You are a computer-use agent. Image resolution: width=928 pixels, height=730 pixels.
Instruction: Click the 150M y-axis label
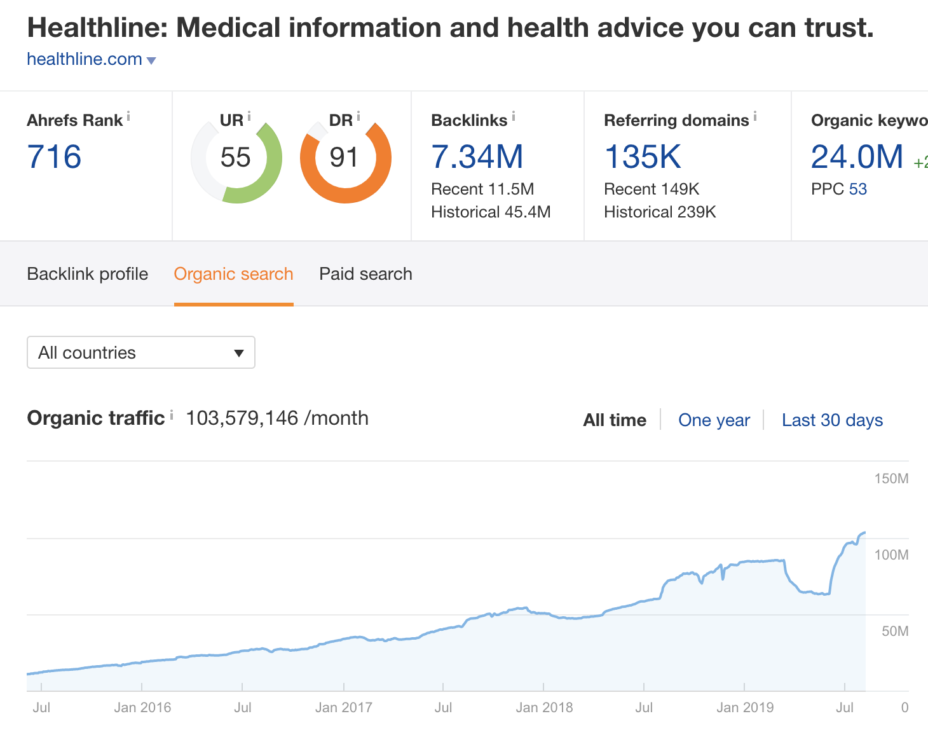(891, 478)
